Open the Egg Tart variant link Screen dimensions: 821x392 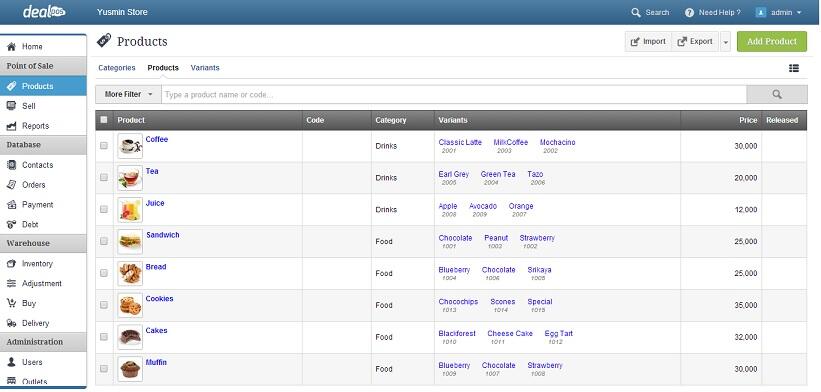click(558, 333)
